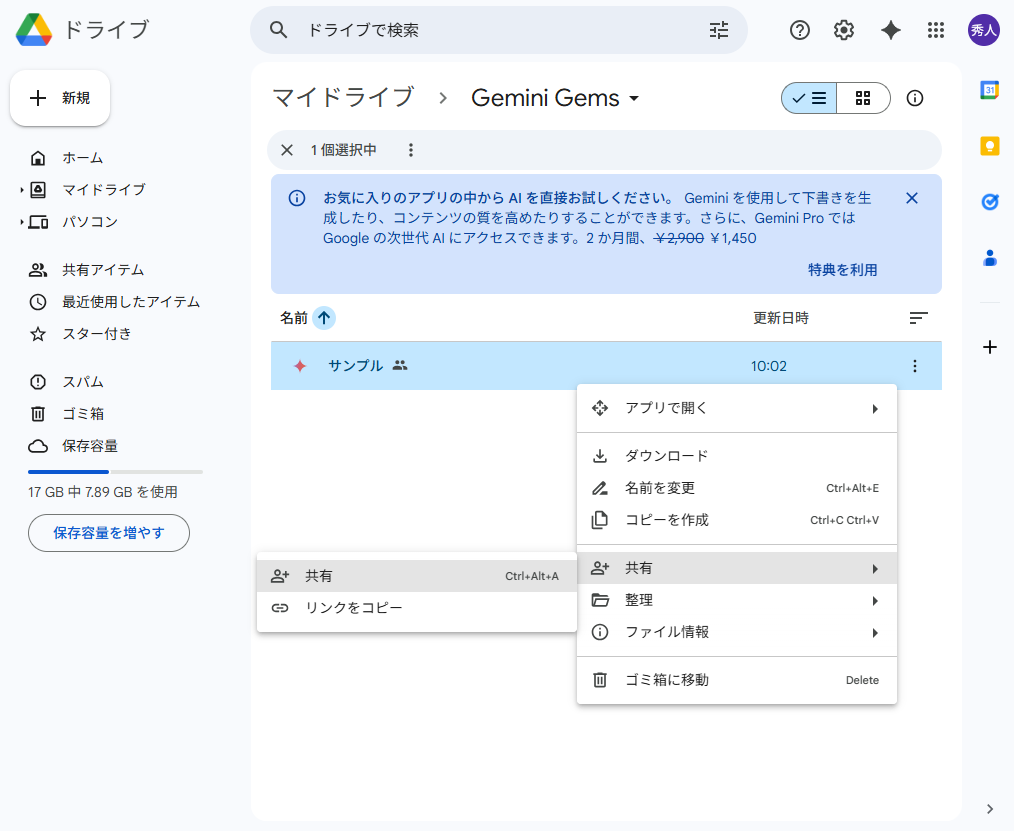Open search options with the filter icon
This screenshot has height=831, width=1014.
click(718, 30)
